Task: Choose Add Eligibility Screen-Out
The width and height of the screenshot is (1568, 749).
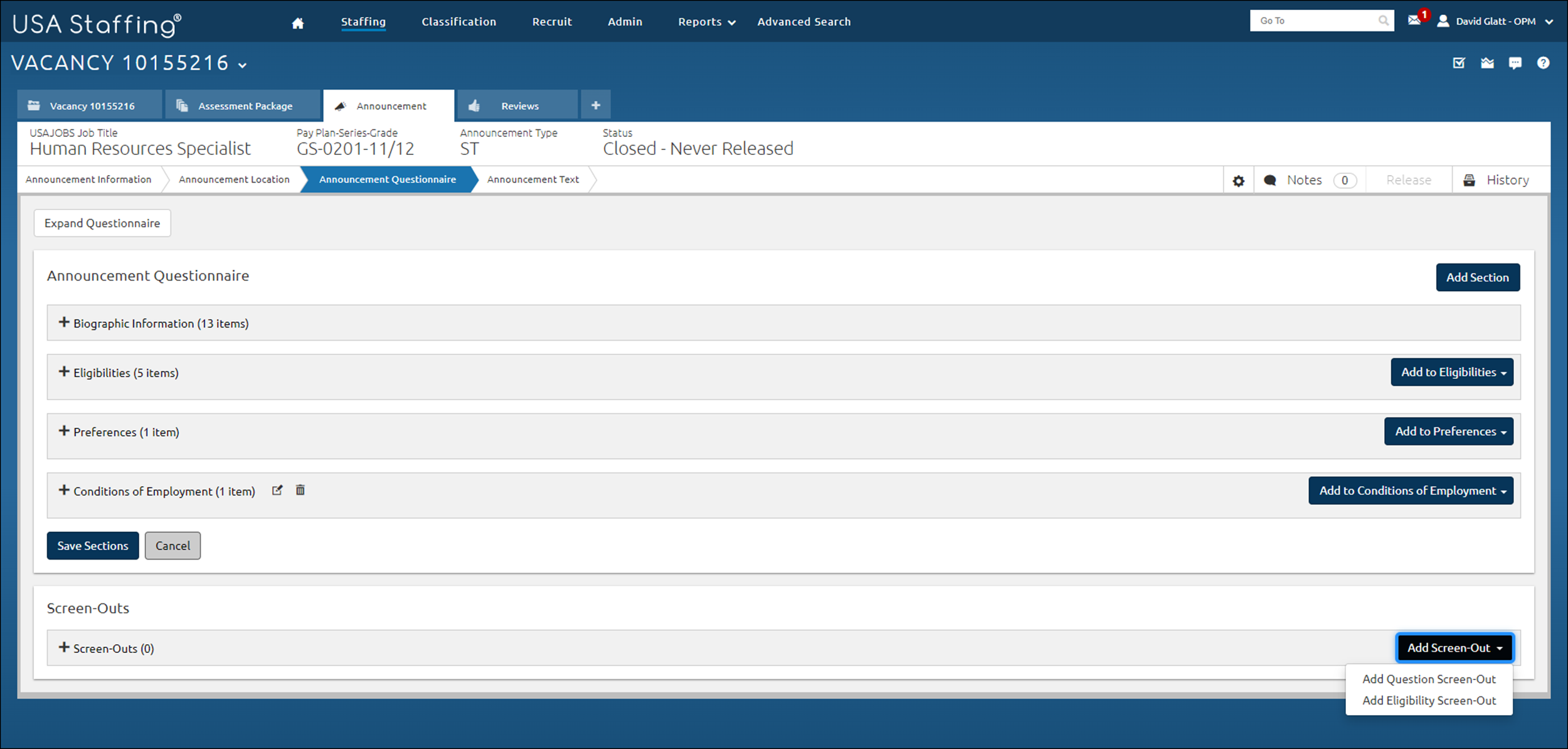Action: point(1429,701)
